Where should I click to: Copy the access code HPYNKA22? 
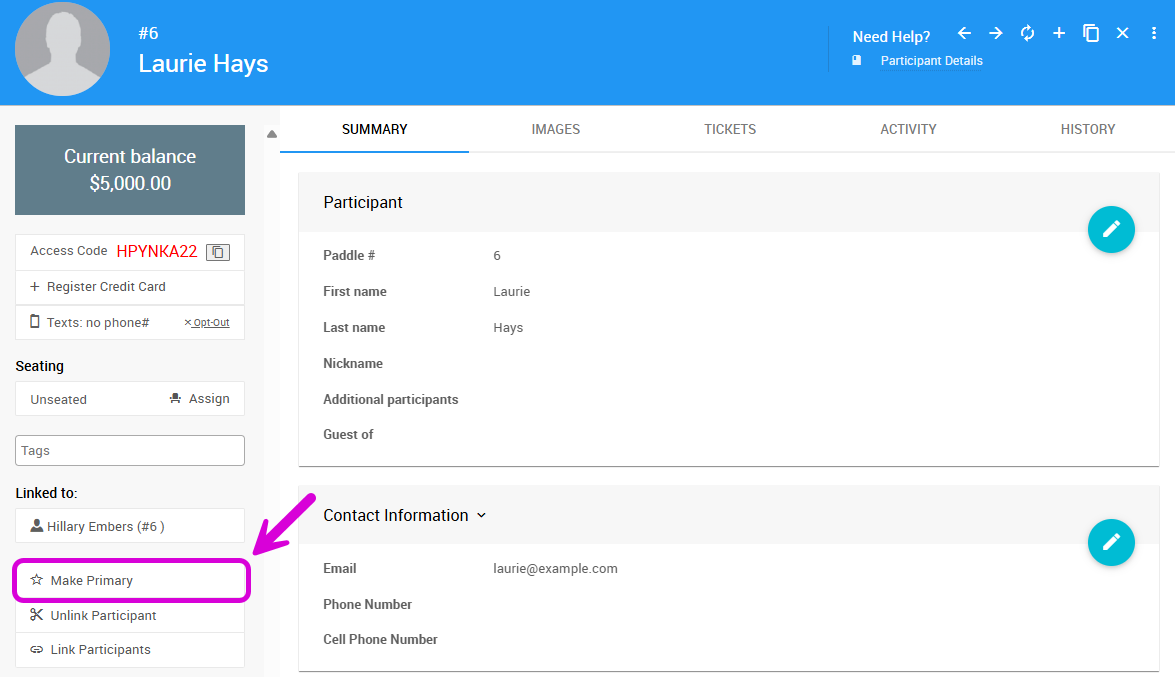[217, 252]
